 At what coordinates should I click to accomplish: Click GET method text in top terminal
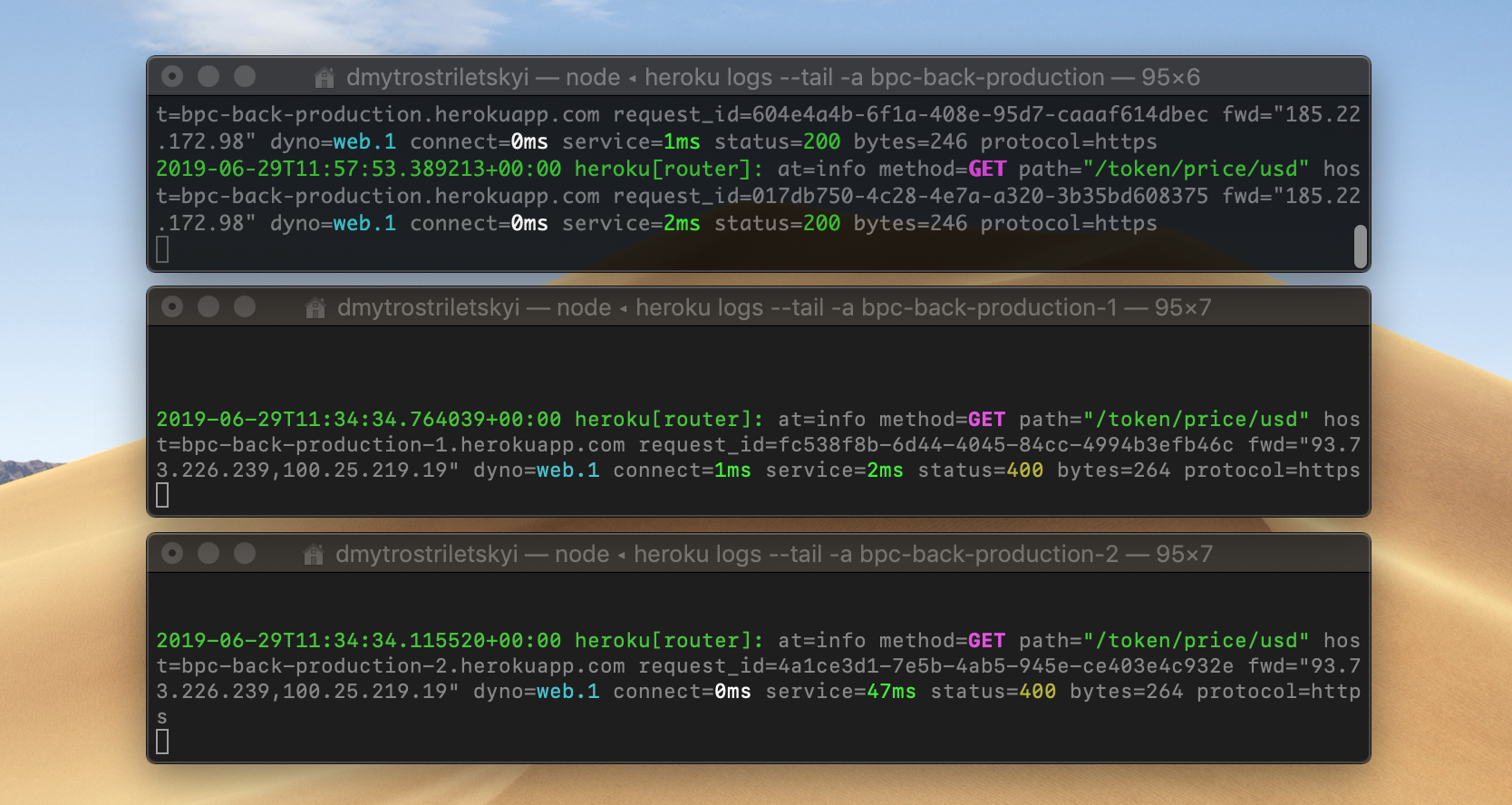click(987, 170)
